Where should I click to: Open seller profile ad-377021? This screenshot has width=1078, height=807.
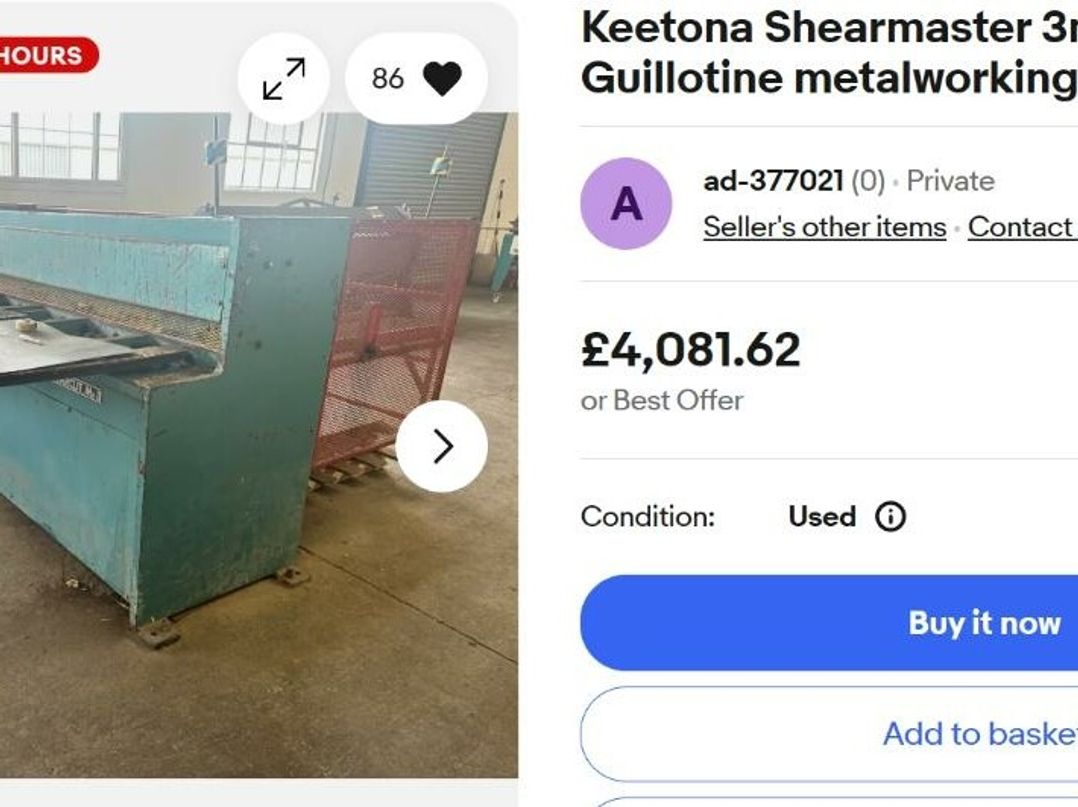tap(773, 182)
